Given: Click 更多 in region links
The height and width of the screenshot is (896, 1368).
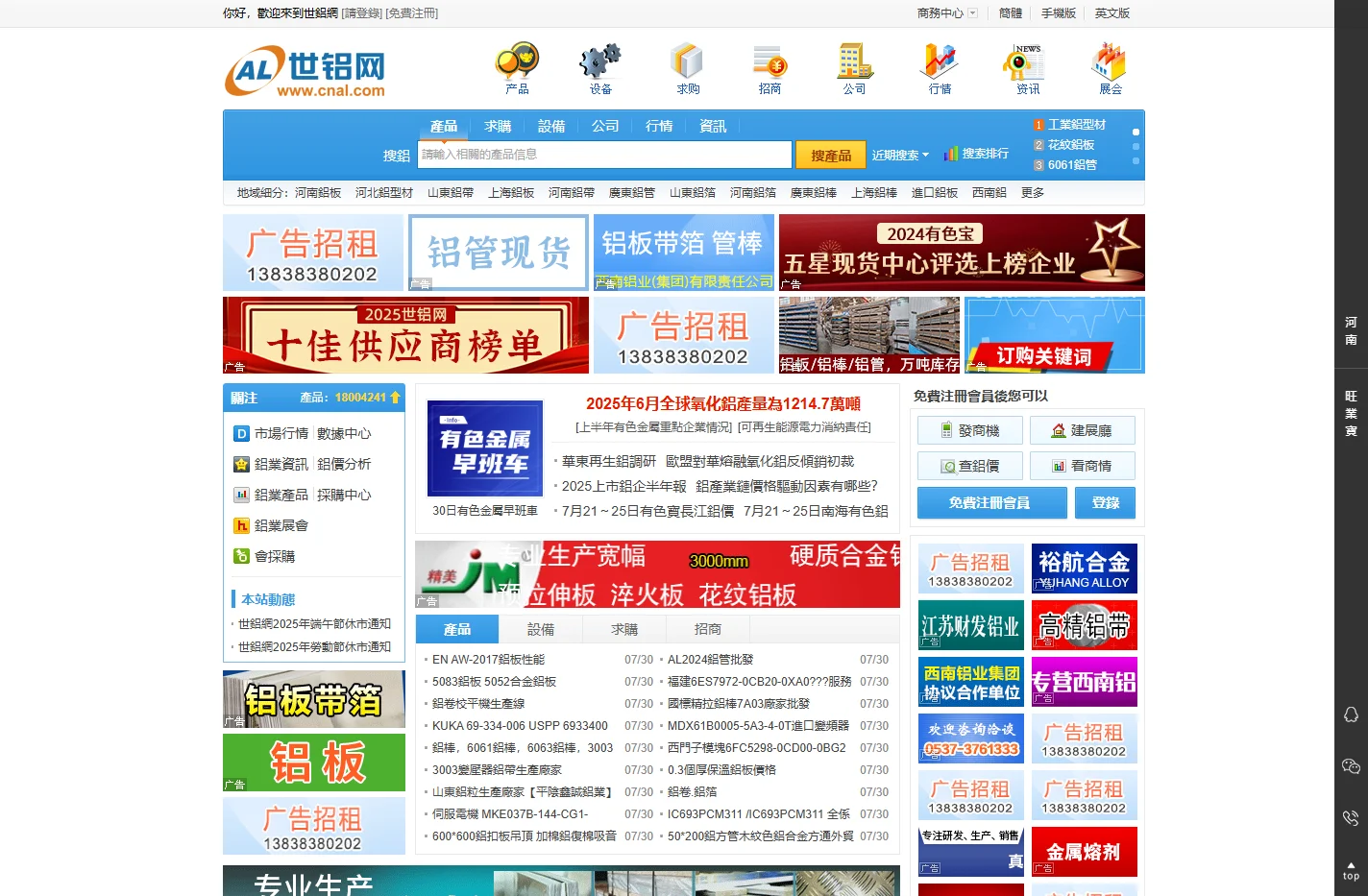Looking at the screenshot, I should [x=1033, y=193].
